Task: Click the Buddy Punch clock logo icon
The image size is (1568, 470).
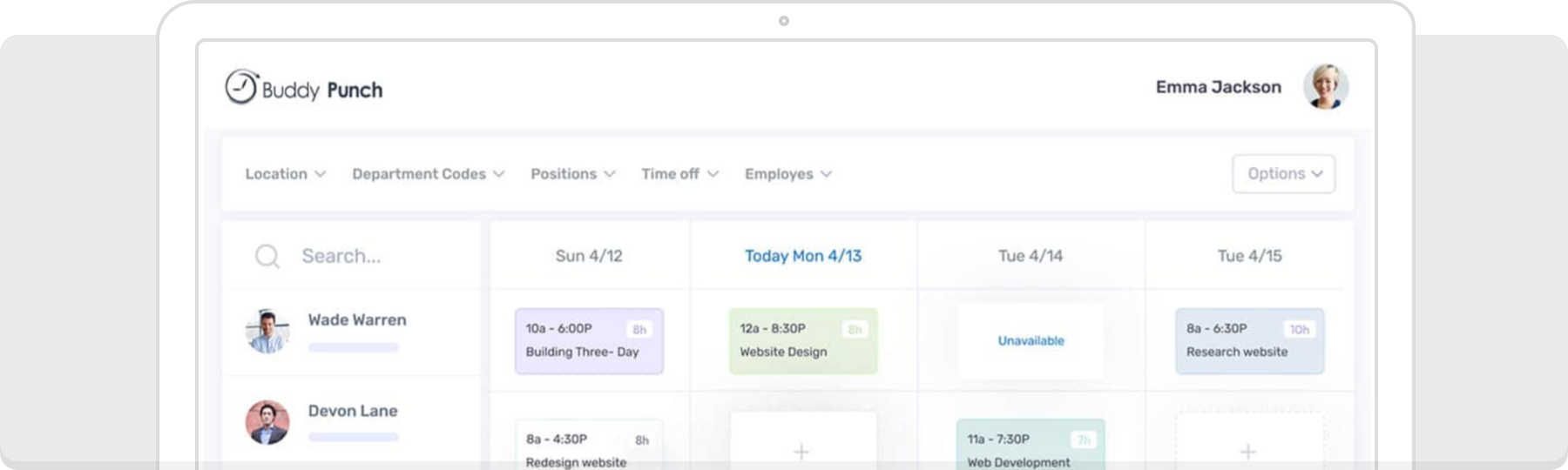Action: (x=241, y=87)
